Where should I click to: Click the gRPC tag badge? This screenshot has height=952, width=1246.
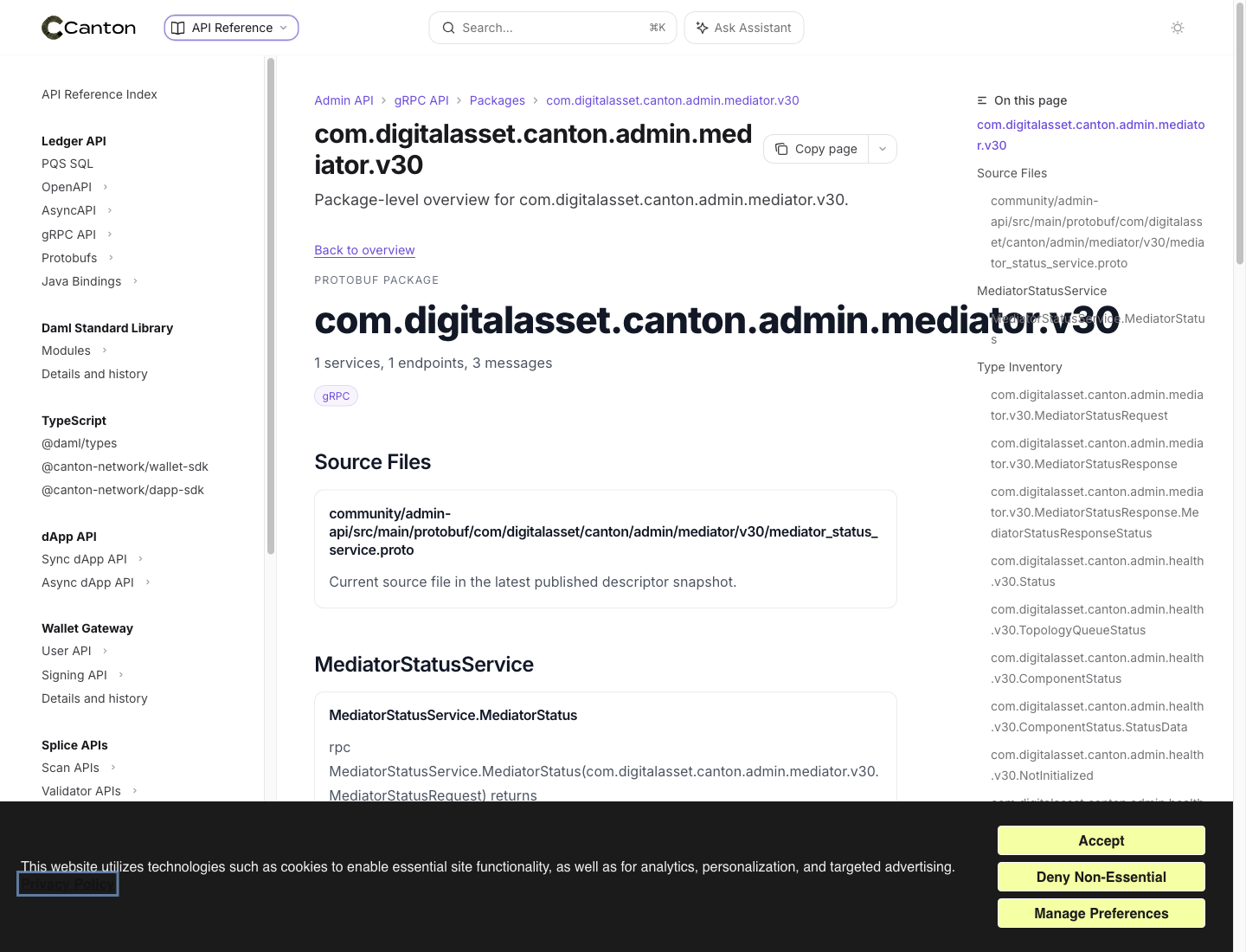pyautogui.click(x=336, y=396)
